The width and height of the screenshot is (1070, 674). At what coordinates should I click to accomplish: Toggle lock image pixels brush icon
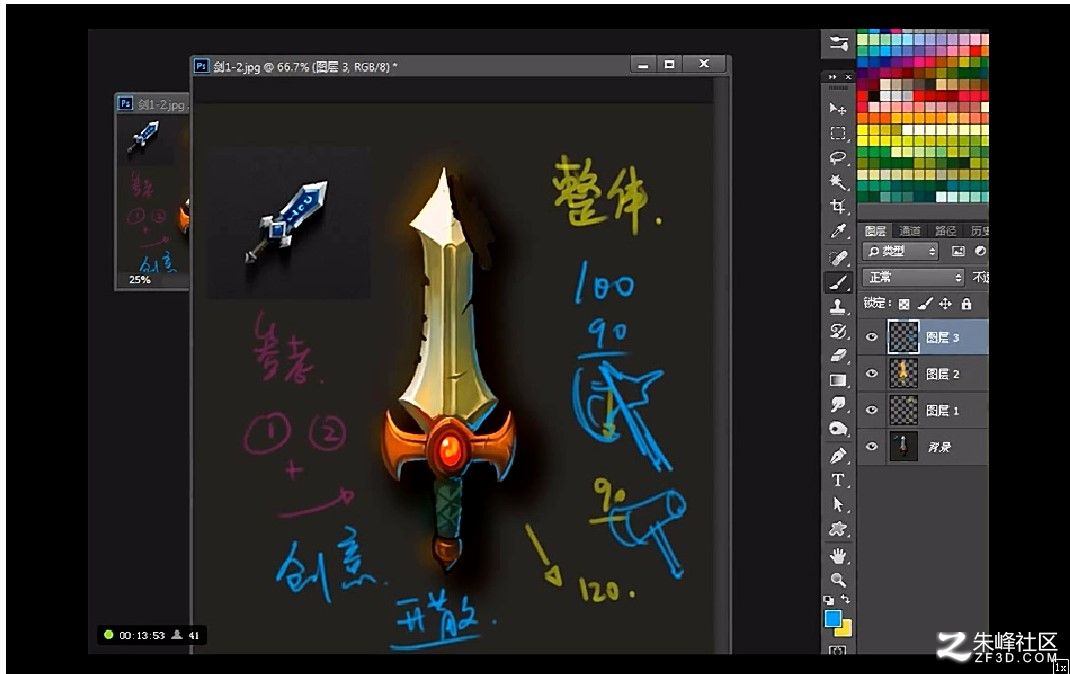(x=925, y=304)
